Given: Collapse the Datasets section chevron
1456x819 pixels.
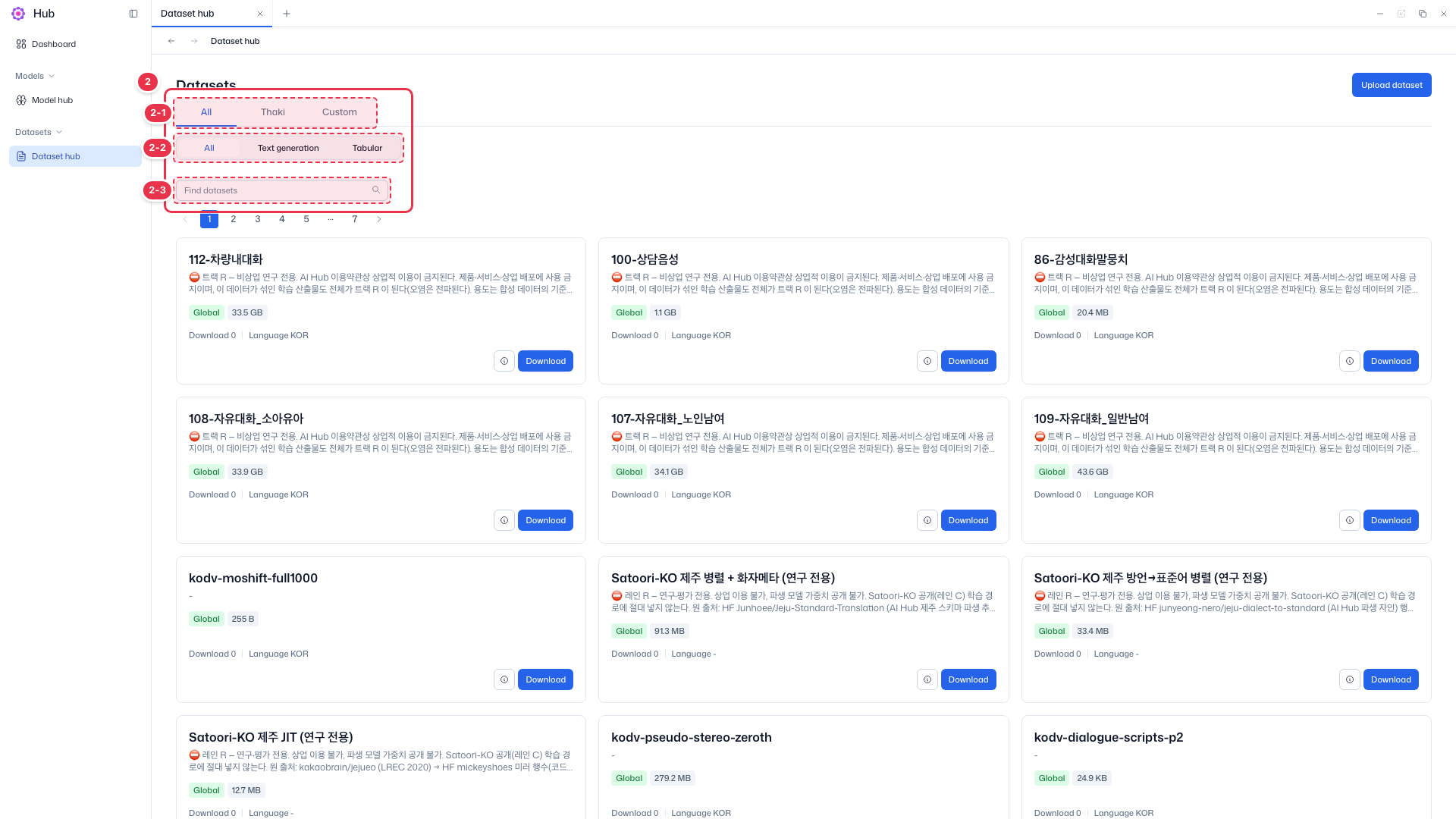Looking at the screenshot, I should (x=59, y=132).
